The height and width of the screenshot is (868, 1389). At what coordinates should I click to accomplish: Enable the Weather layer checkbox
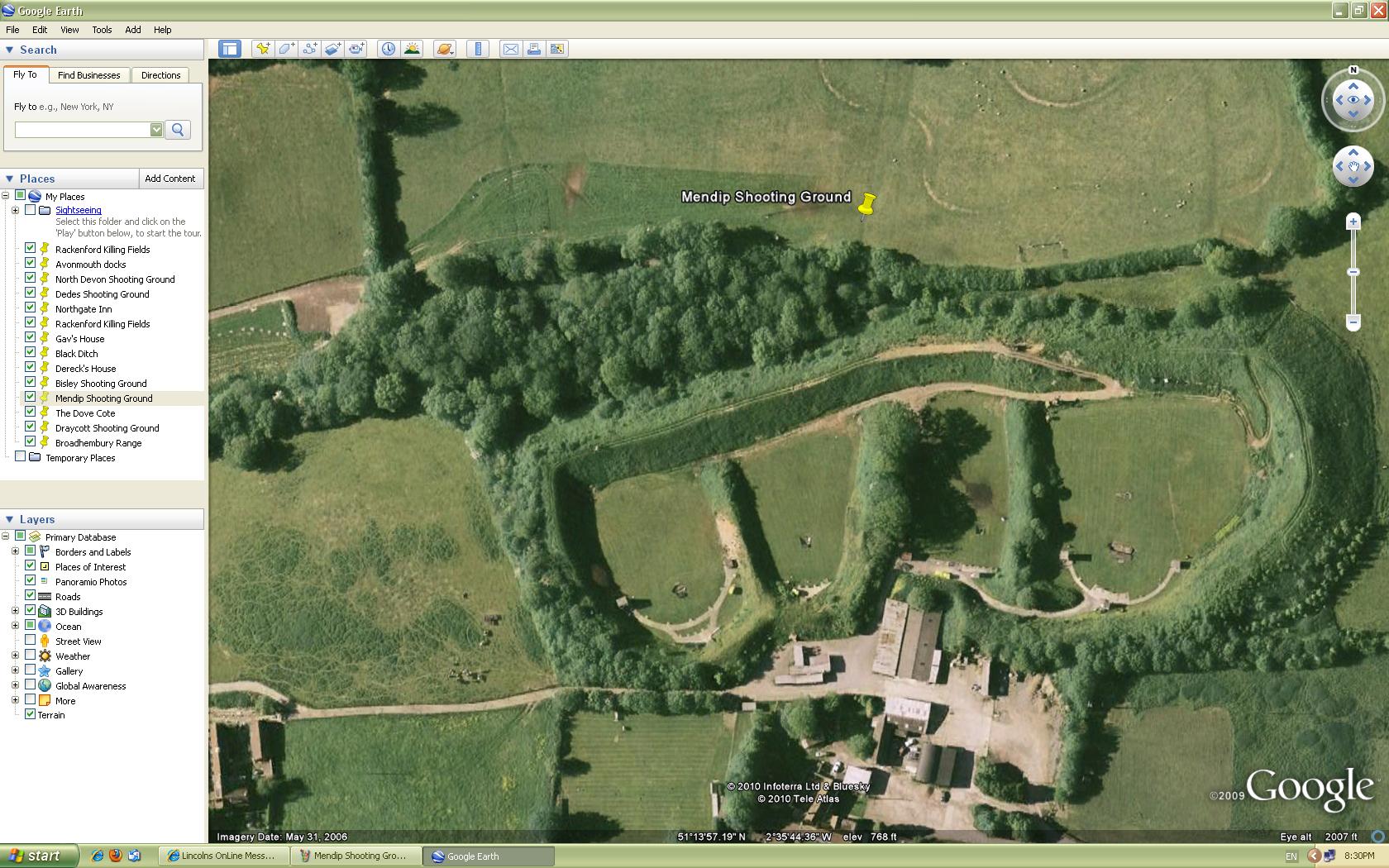31,655
